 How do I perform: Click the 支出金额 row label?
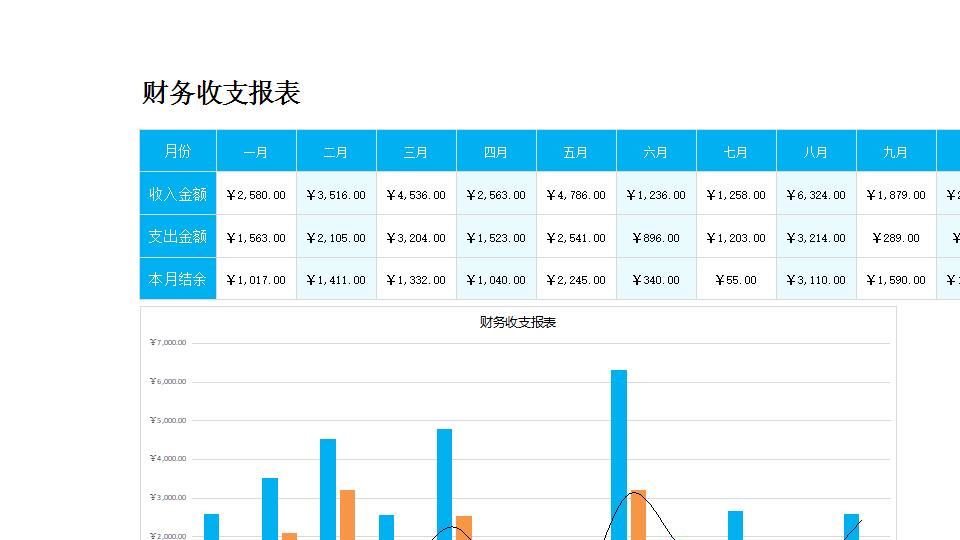178,236
